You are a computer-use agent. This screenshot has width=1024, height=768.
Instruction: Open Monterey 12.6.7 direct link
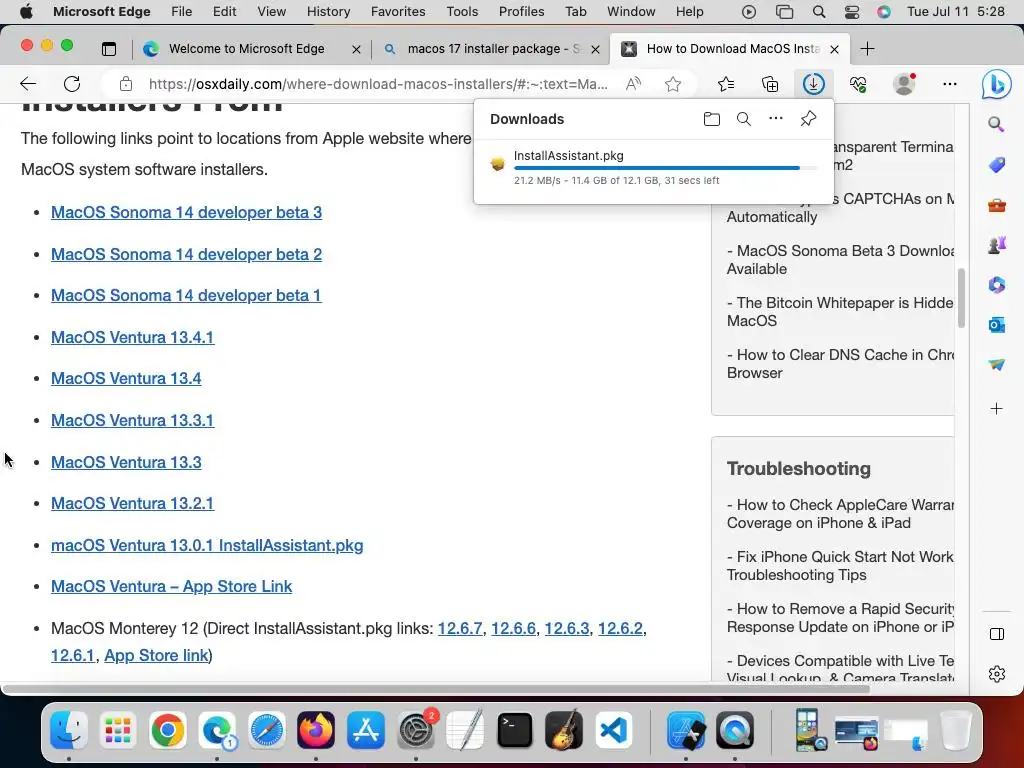(460, 628)
